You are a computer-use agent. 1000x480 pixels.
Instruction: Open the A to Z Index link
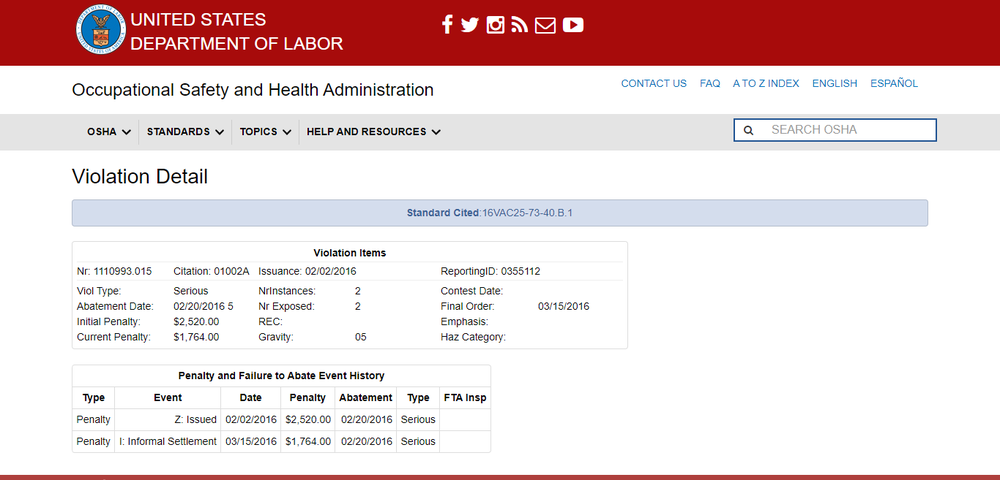766,84
